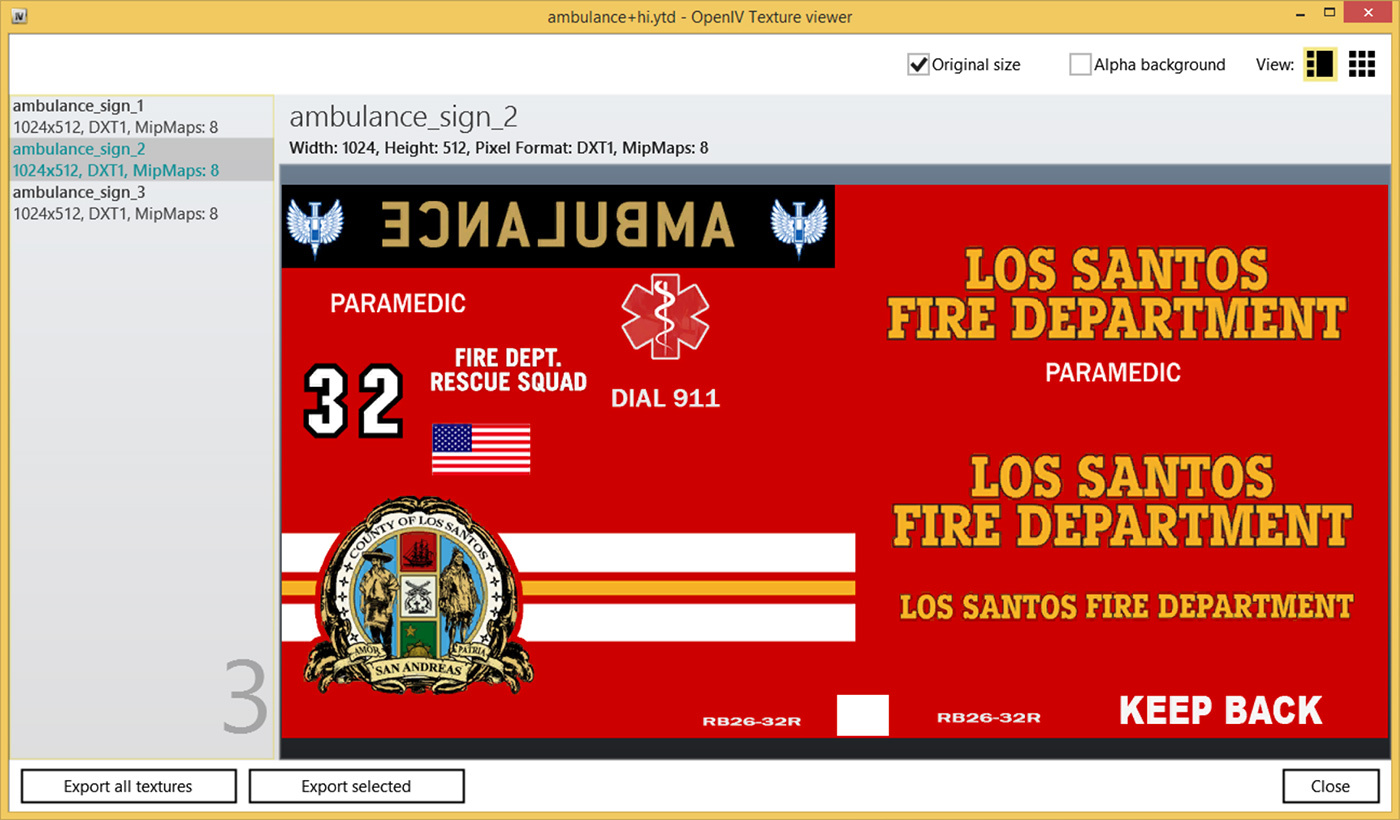Click the Export all textures button
Viewport: 1400px width, 820px height.
[128, 786]
